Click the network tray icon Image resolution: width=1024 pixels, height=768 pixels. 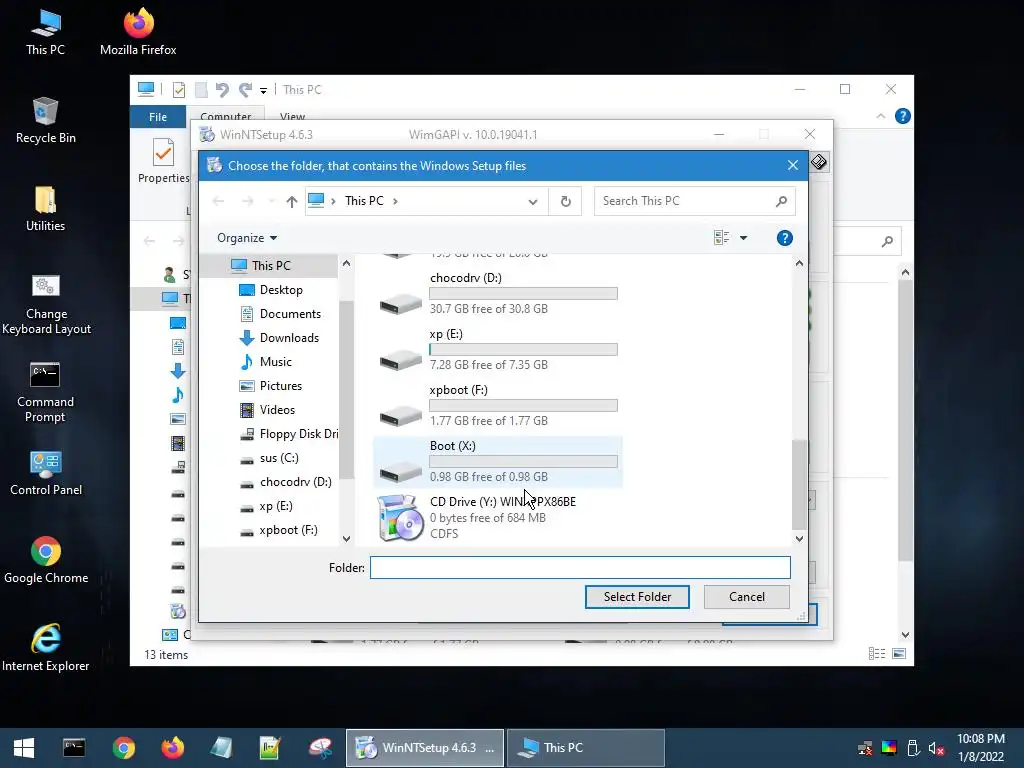[865, 748]
